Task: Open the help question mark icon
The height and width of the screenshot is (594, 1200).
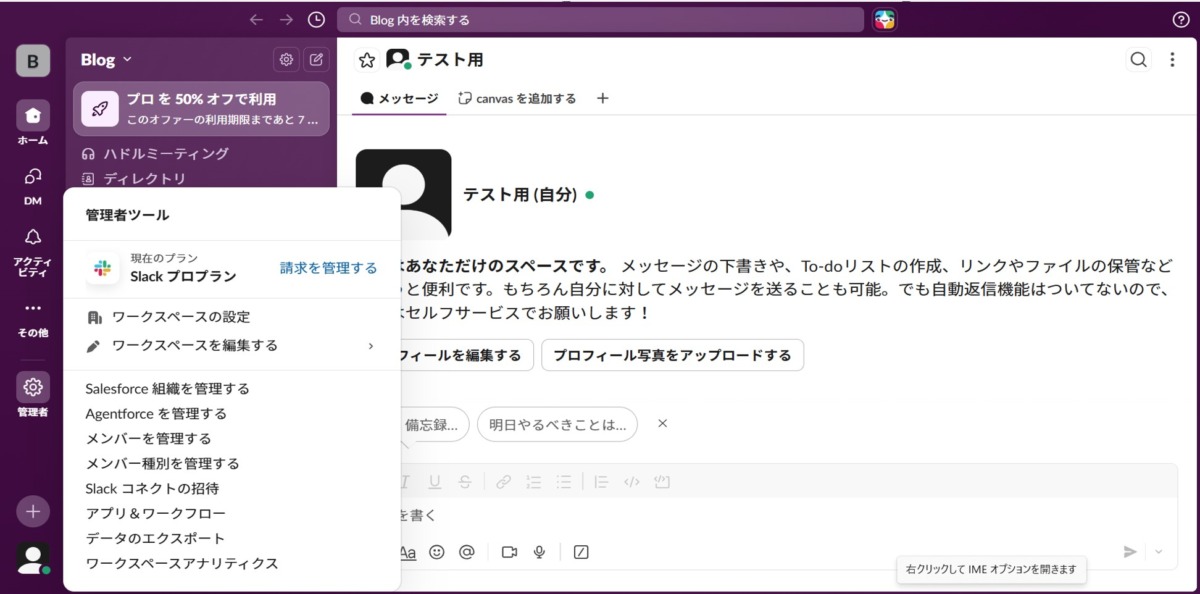Action: pos(1180,20)
